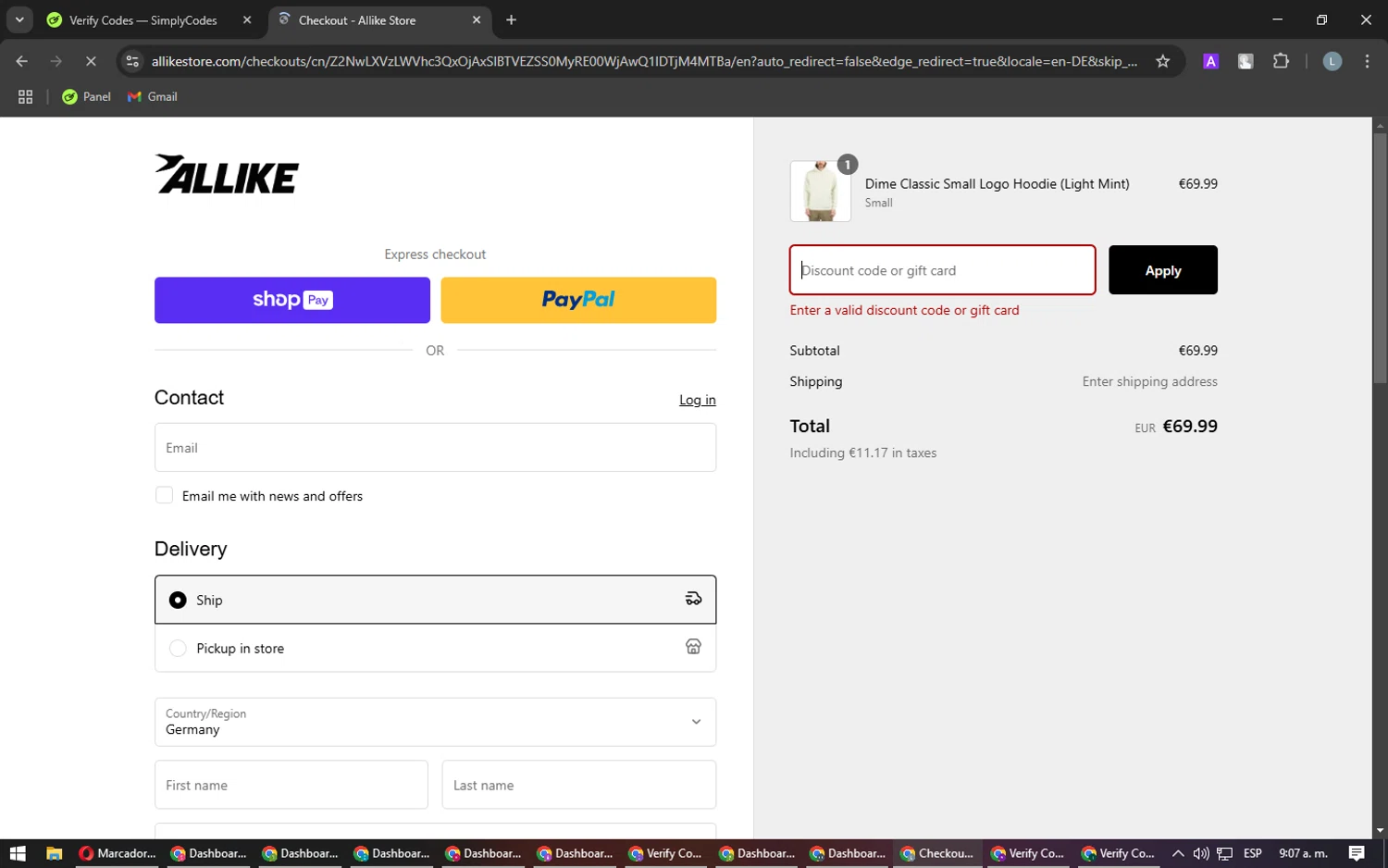Open the 9:07 a. m. clock
Image resolution: width=1388 pixels, height=868 pixels.
1303,853
